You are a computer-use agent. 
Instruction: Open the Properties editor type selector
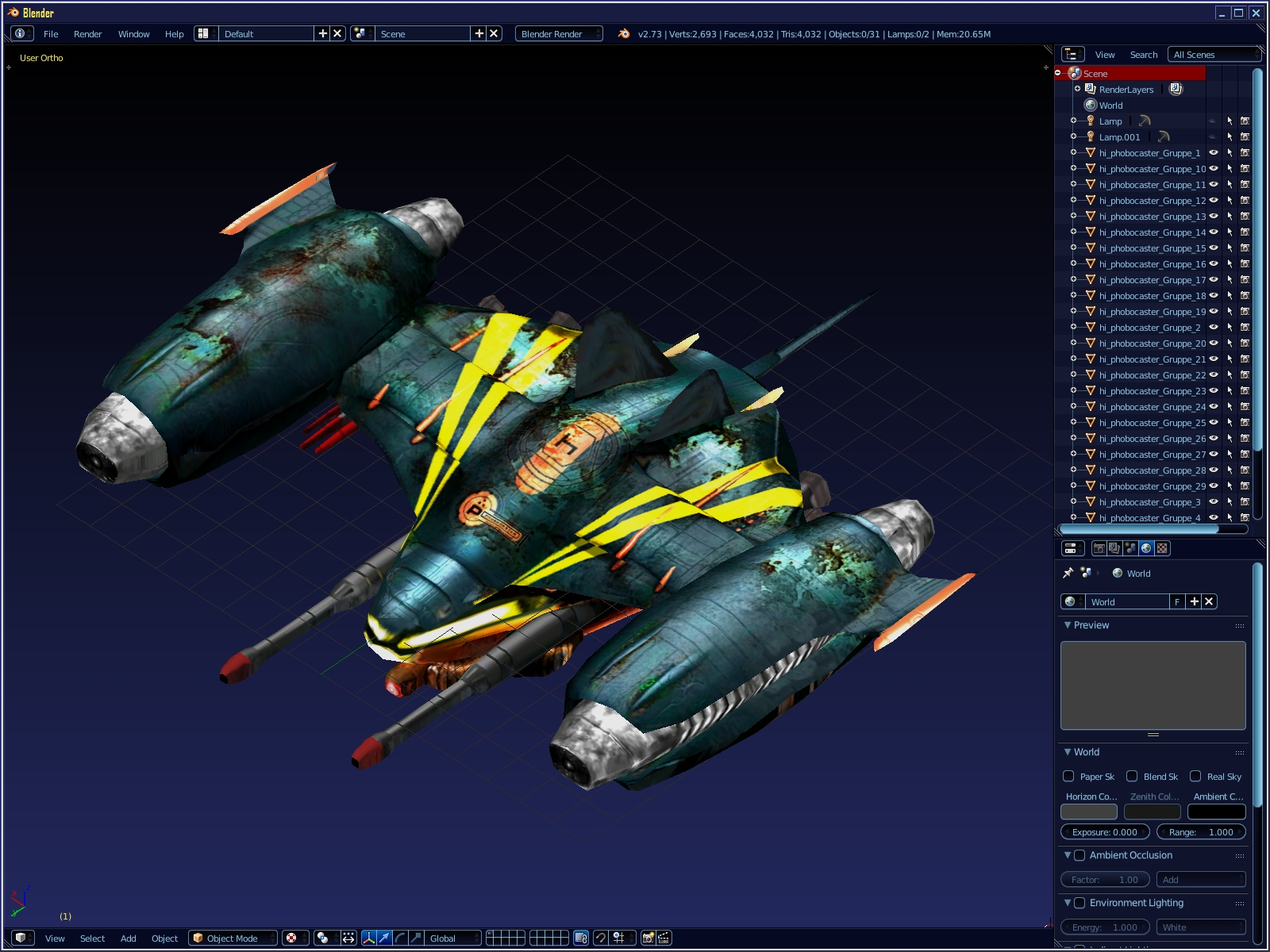(x=1072, y=548)
